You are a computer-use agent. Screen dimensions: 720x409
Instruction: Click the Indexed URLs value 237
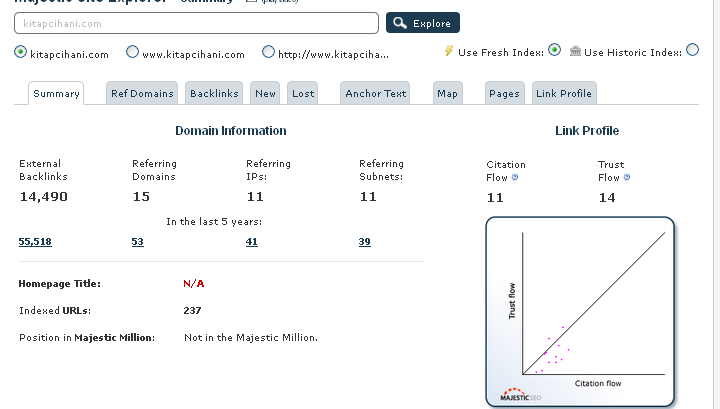pos(192,310)
